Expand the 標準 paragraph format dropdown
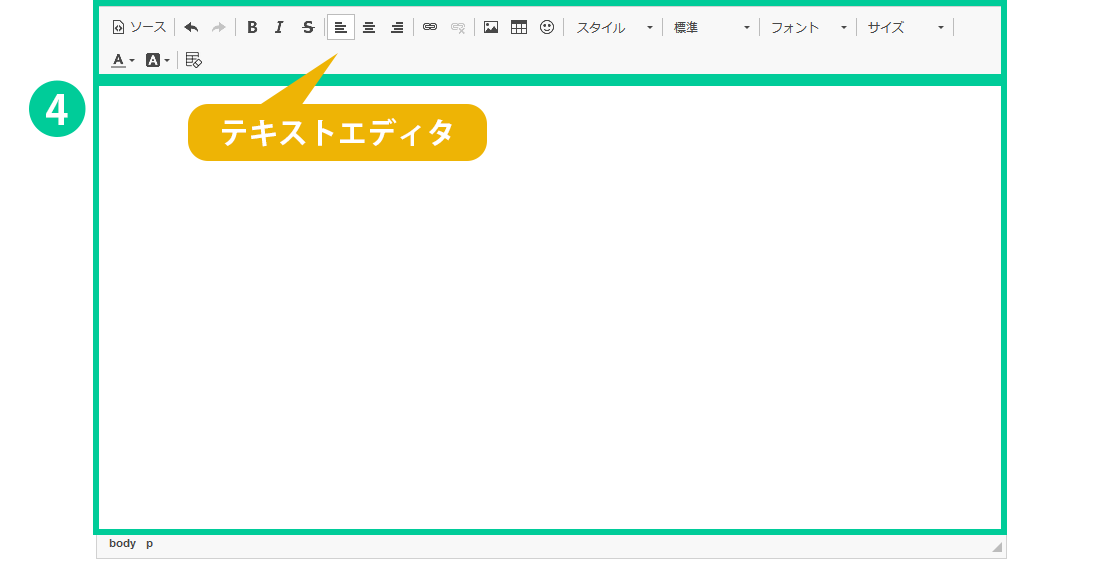Image resolution: width=1100 pixels, height=564 pixels. 711,27
